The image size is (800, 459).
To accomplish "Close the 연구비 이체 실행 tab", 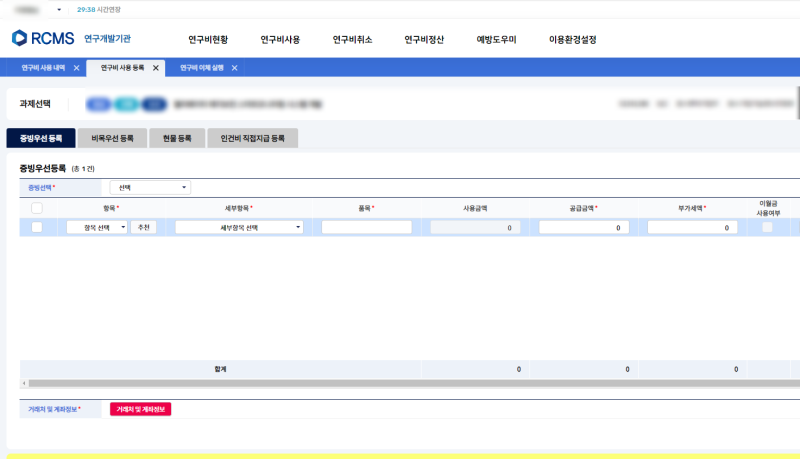I will (234, 68).
